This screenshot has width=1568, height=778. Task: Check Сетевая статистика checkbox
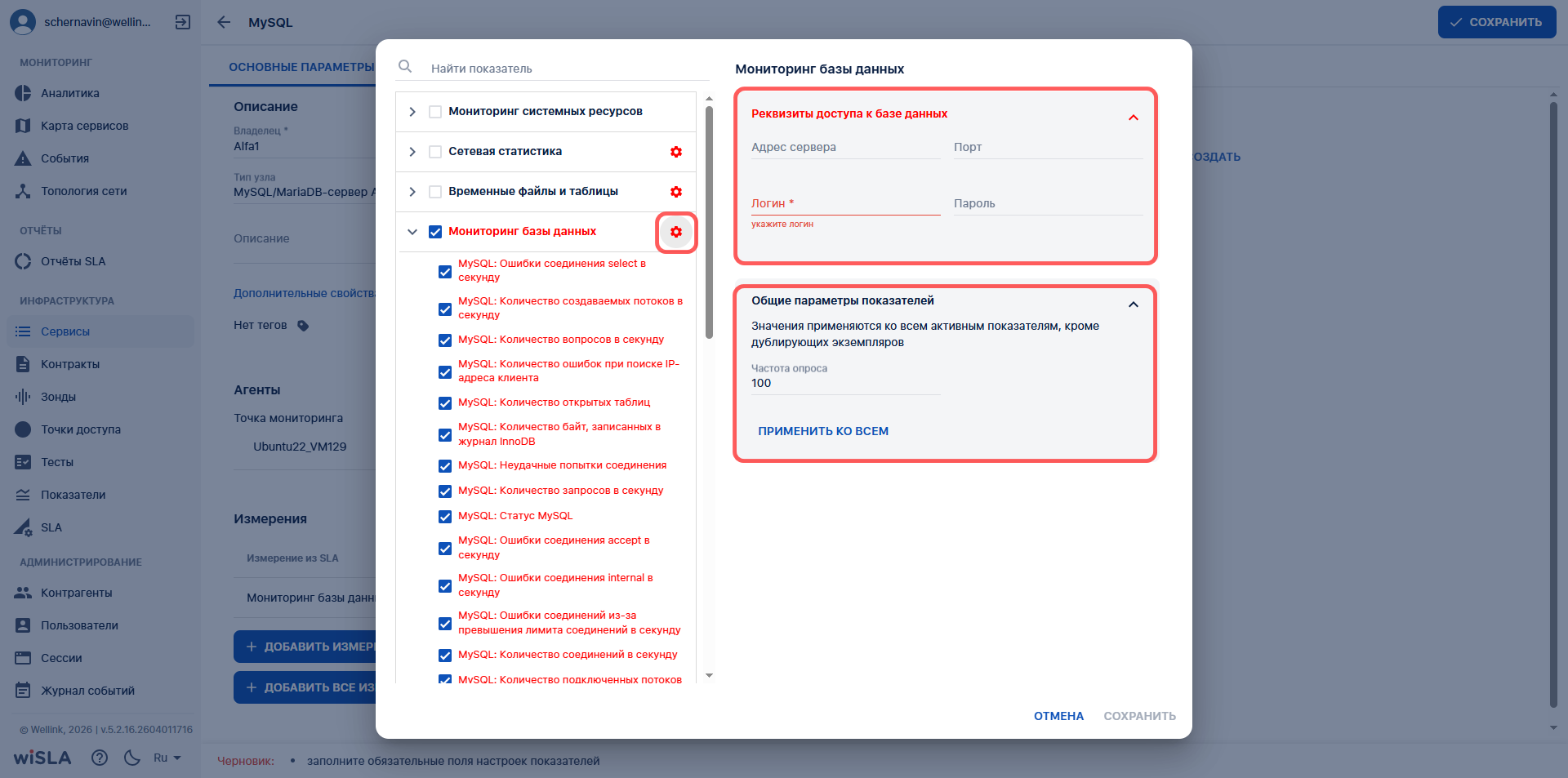(x=435, y=152)
